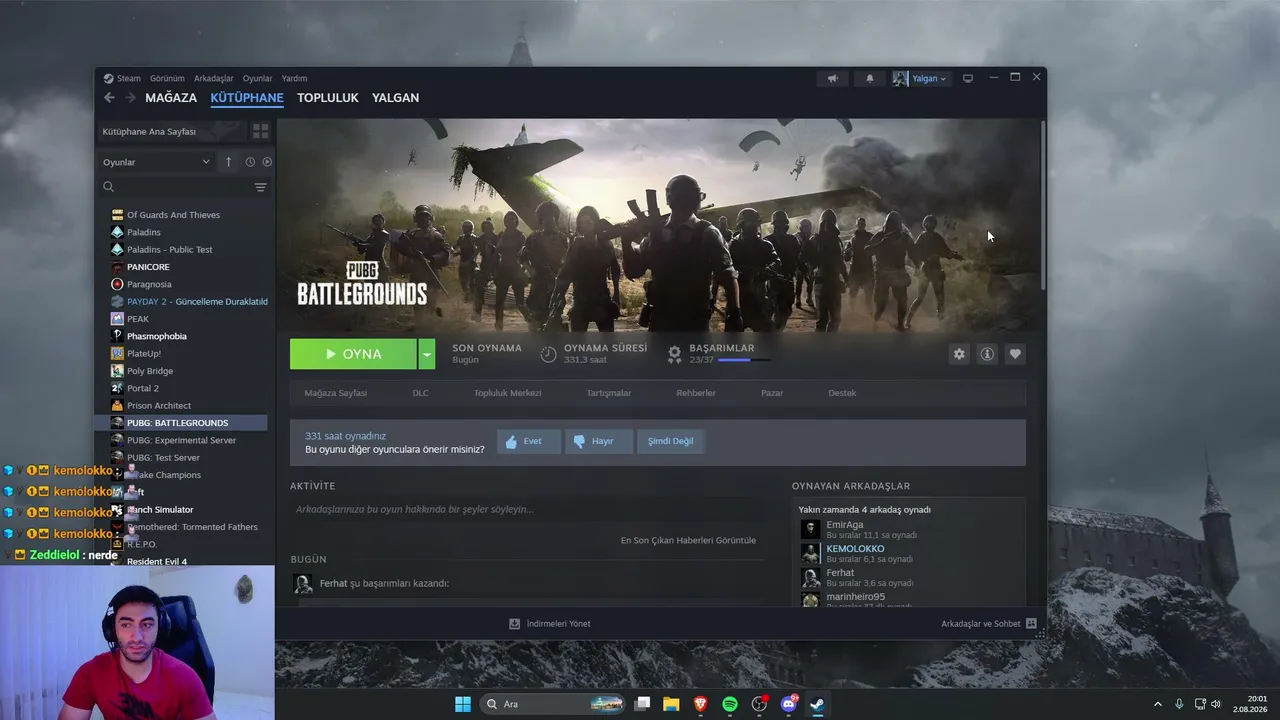Open the Başarımlar achievements cog icon
The height and width of the screenshot is (720, 1280).
[675, 354]
